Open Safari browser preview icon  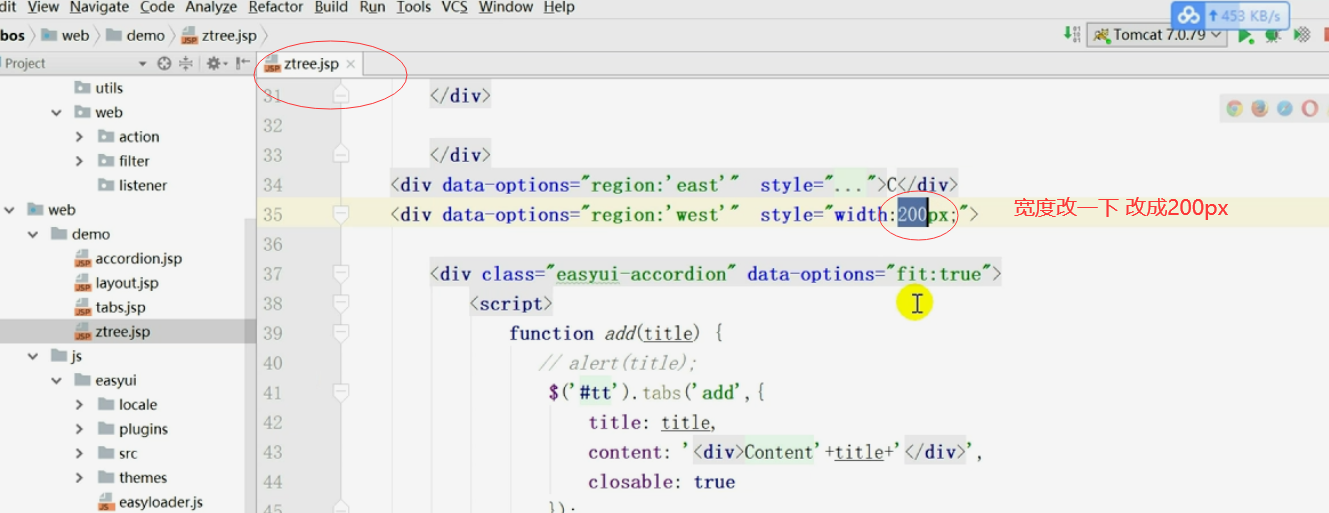point(1285,108)
